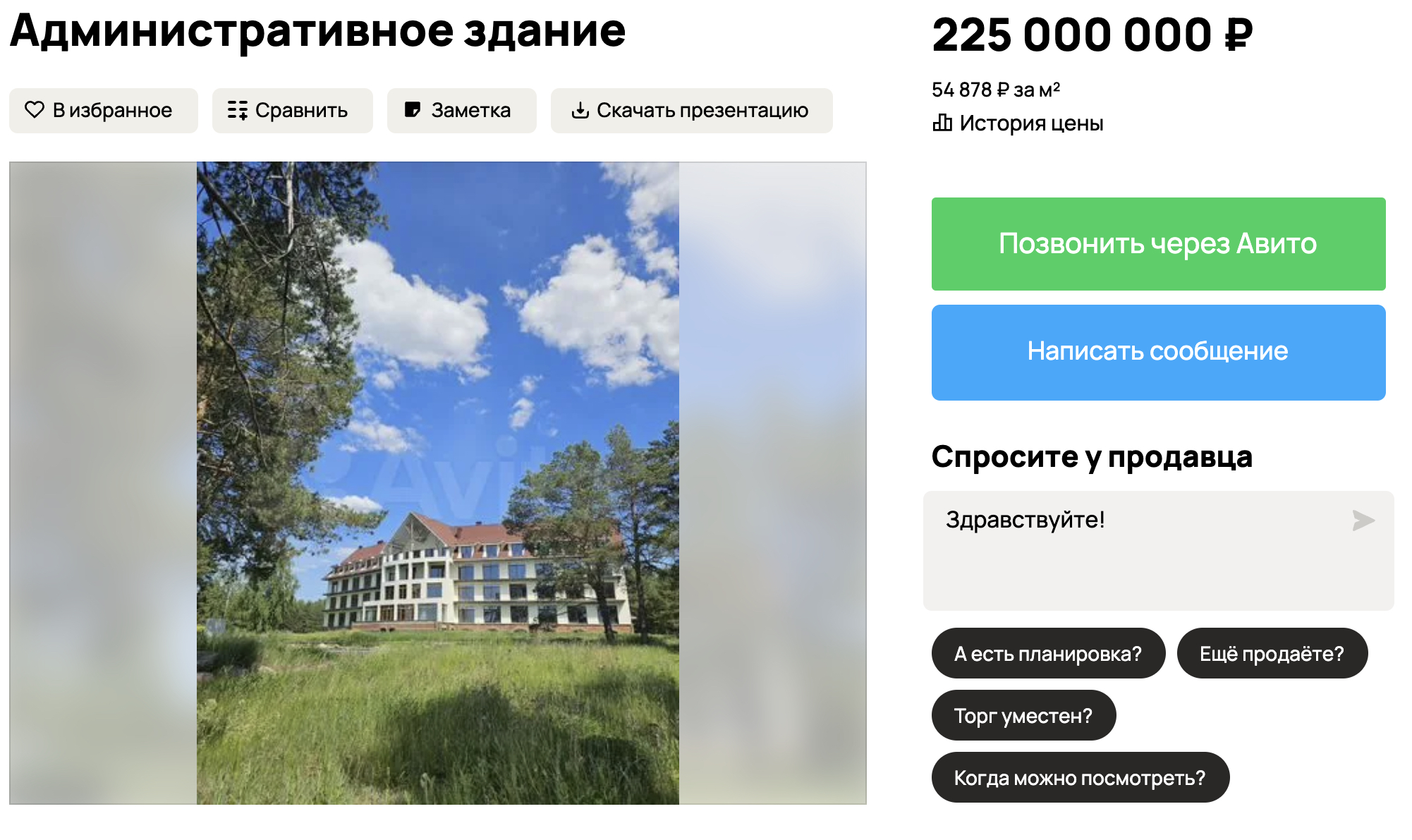Click the price history chart icon
1412x840 pixels.
942,123
